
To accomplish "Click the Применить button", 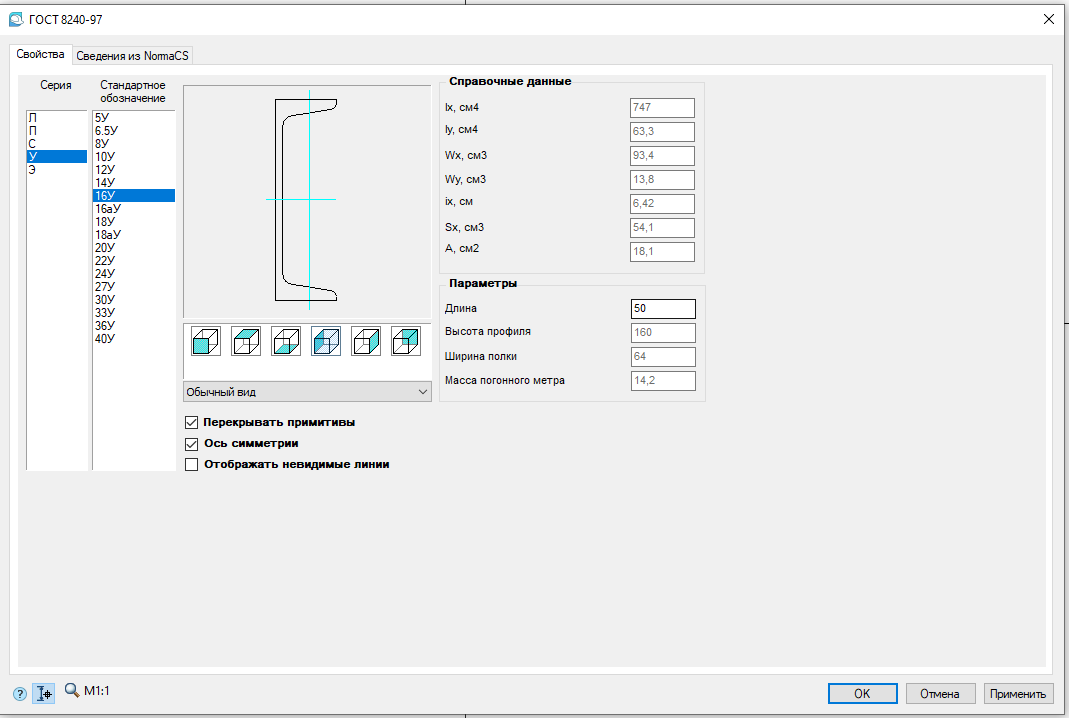I will click(x=1018, y=694).
